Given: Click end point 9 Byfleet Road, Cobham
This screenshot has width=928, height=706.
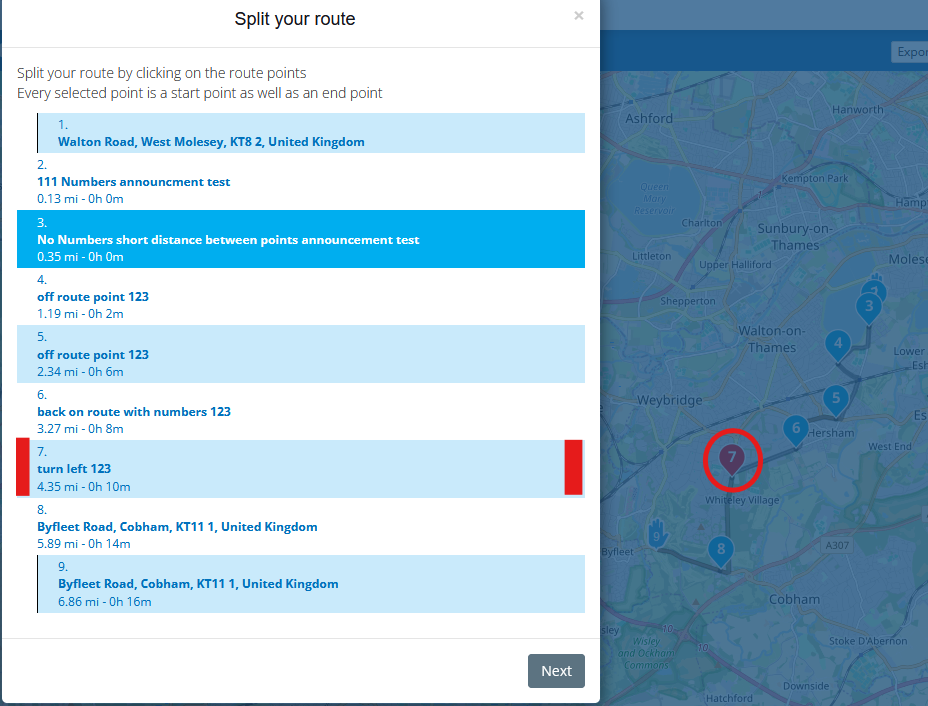Looking at the screenshot, I should (x=310, y=584).
